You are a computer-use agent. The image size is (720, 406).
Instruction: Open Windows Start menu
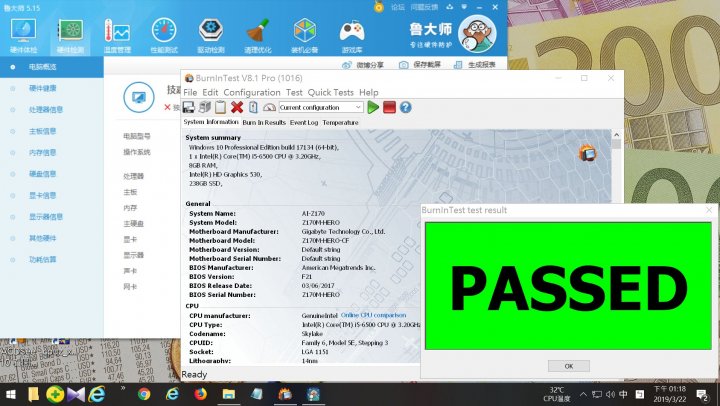click(x=10, y=395)
